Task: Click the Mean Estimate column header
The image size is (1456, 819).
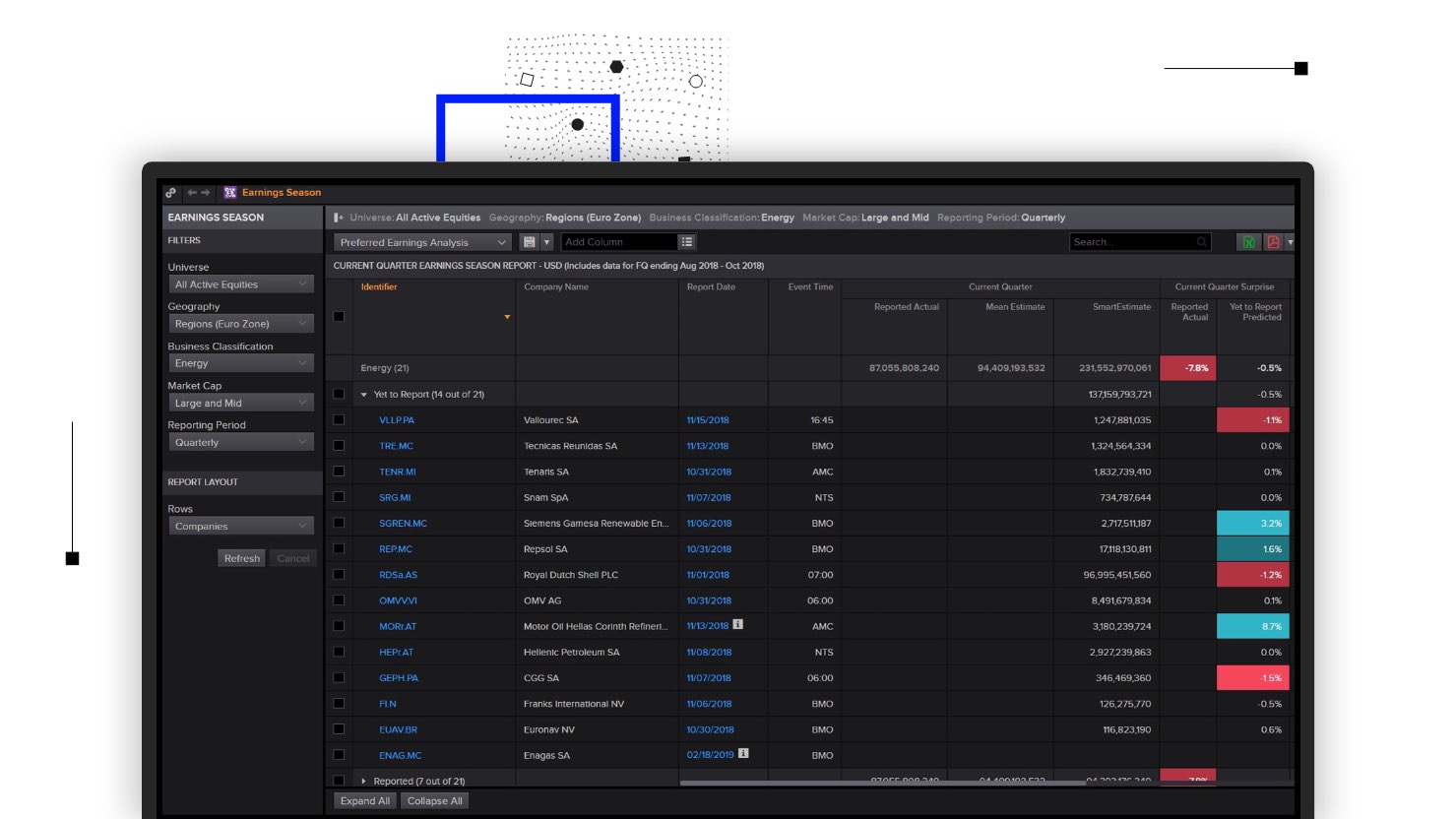Action: click(1015, 307)
